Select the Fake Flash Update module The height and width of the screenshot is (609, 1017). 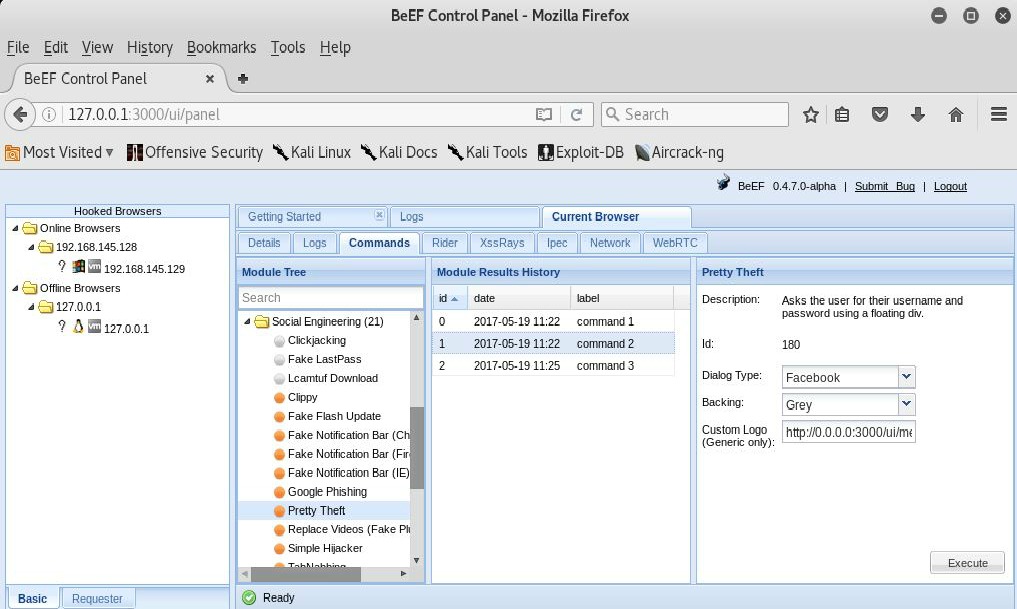[334, 416]
